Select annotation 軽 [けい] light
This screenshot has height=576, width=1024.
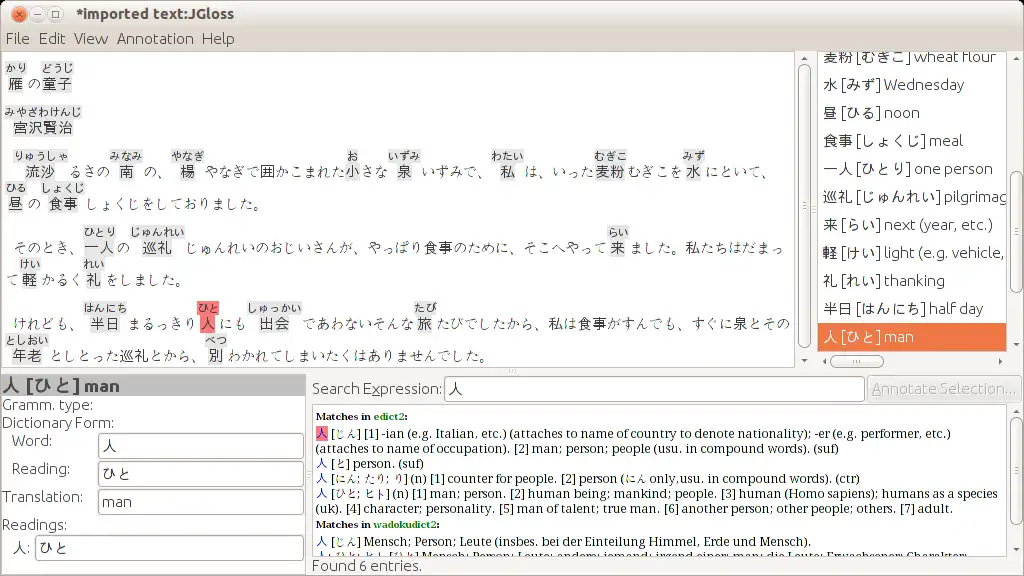click(912, 253)
